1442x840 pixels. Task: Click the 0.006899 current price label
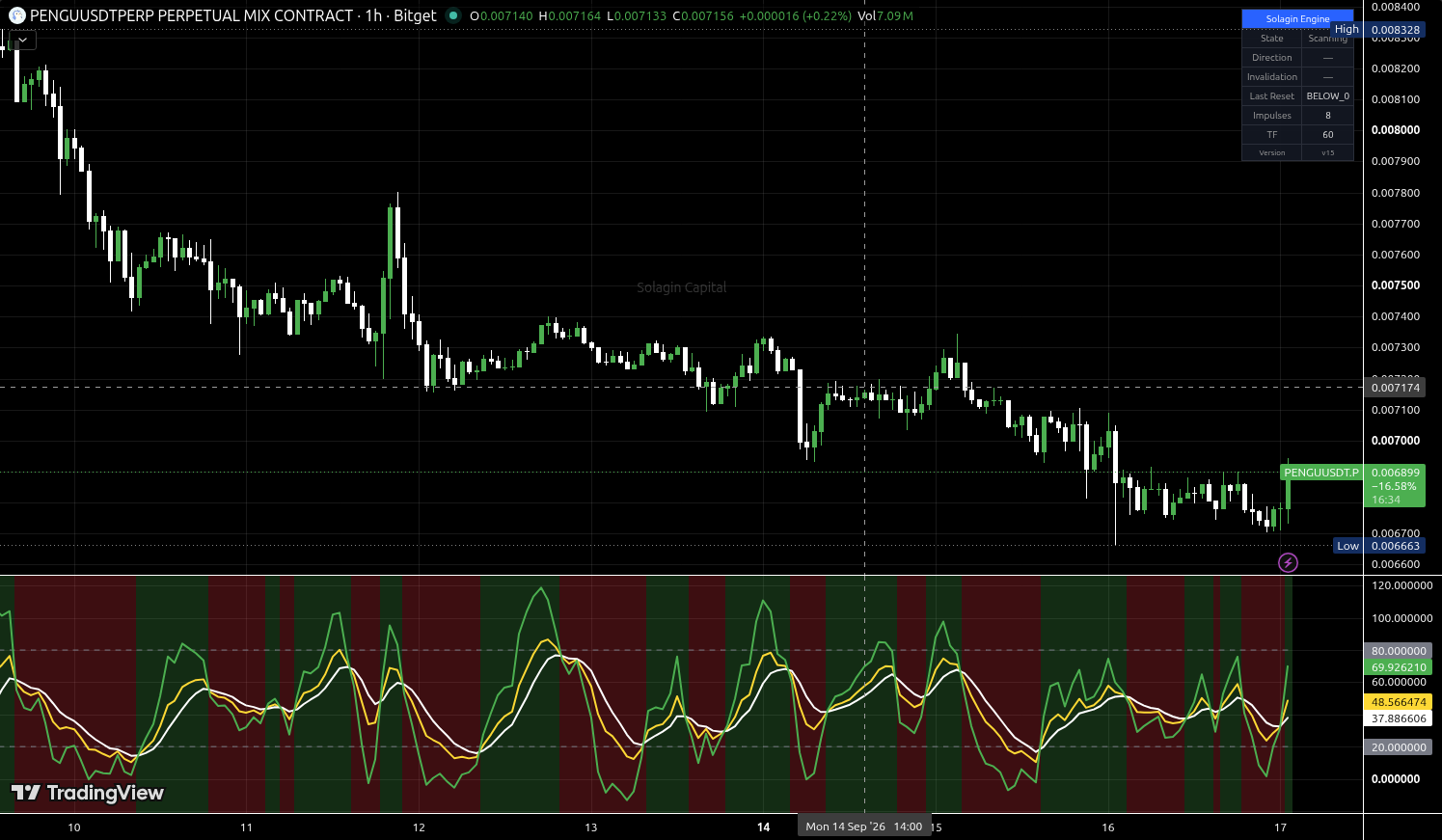pos(1395,473)
